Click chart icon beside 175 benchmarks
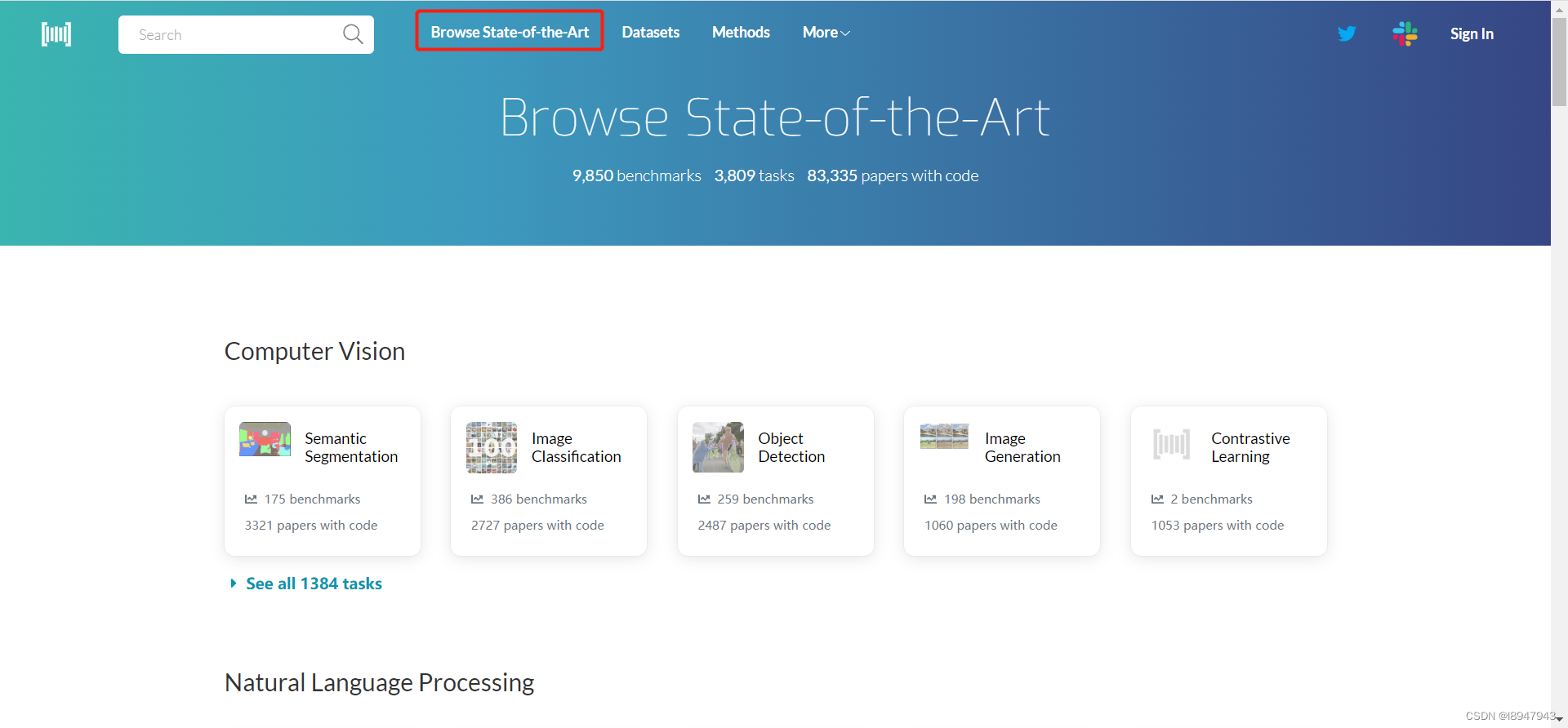 click(251, 499)
